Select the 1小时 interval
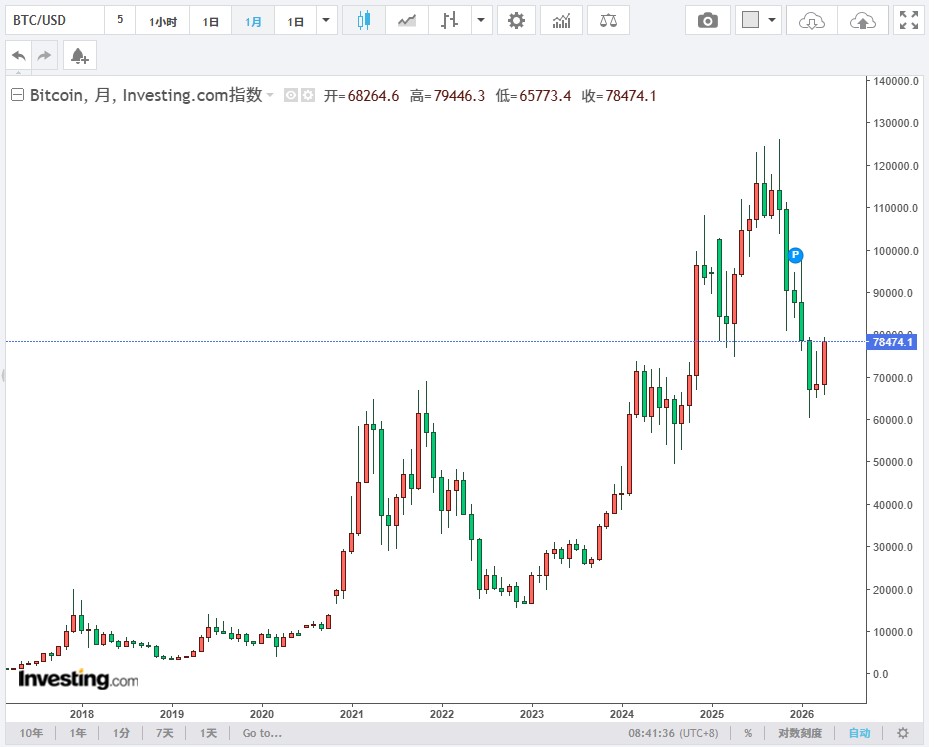The height and width of the screenshot is (747, 935). 163,21
